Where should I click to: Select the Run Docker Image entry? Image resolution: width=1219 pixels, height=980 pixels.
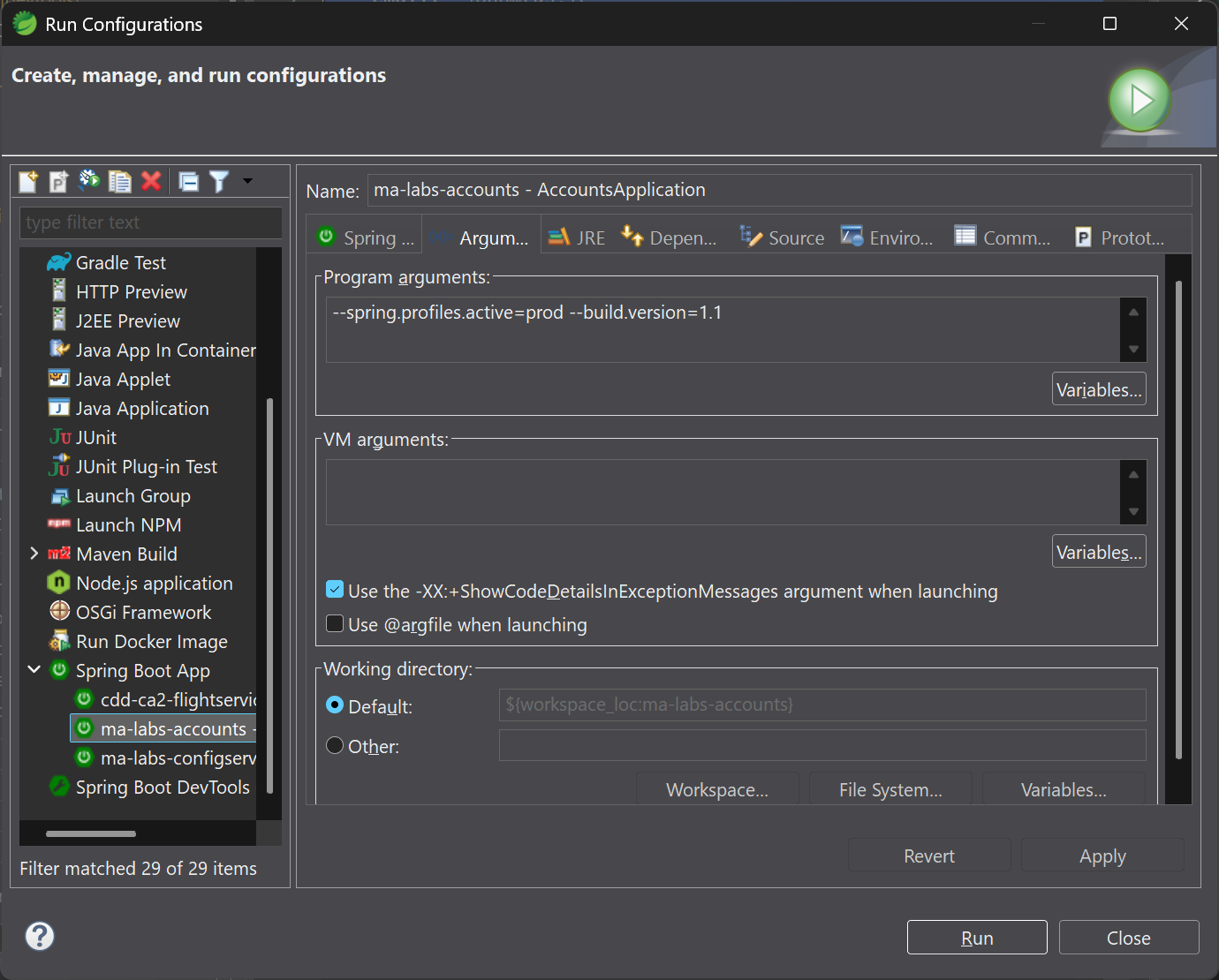coord(138,641)
